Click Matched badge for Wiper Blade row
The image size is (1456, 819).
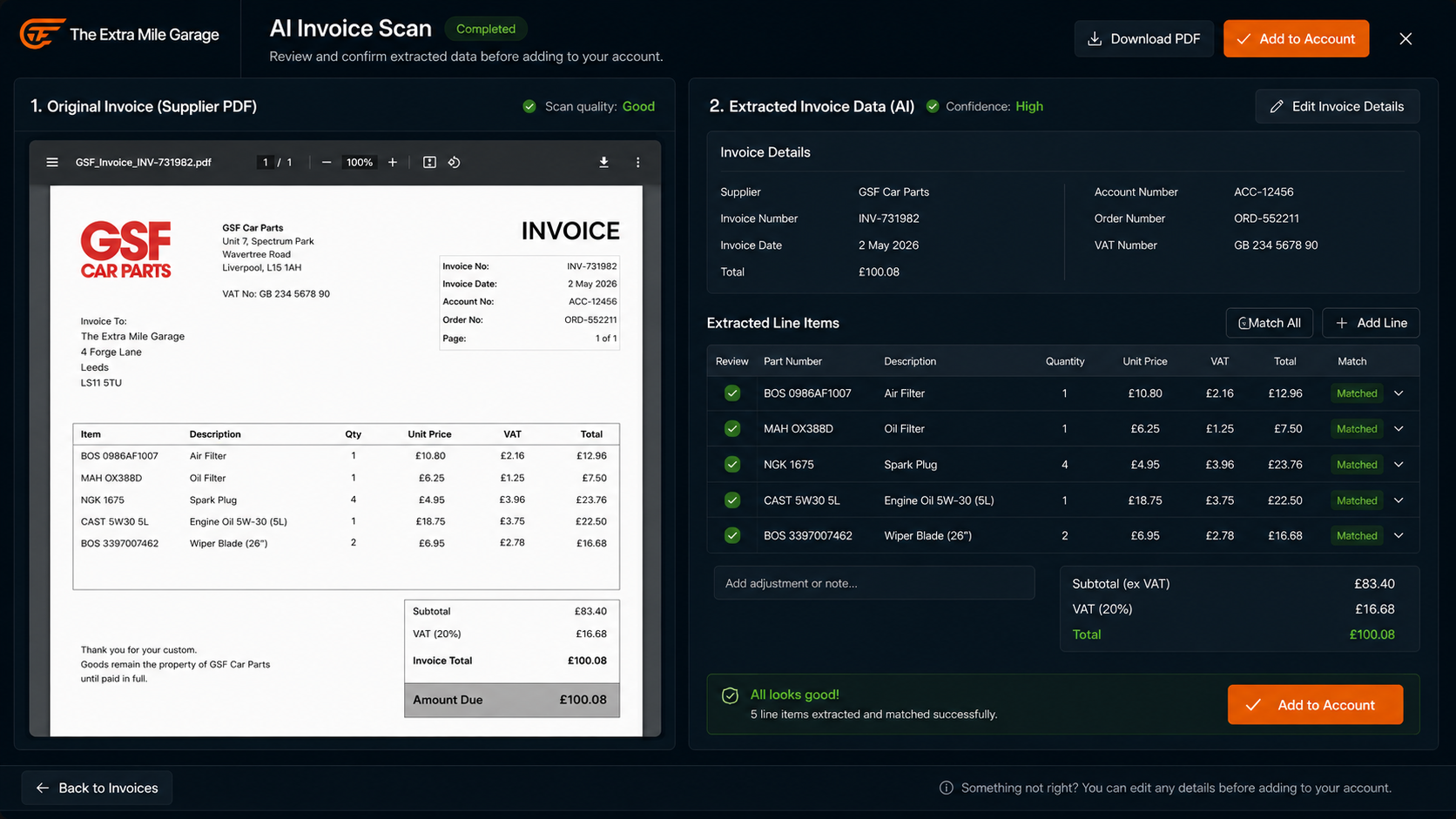click(1357, 536)
